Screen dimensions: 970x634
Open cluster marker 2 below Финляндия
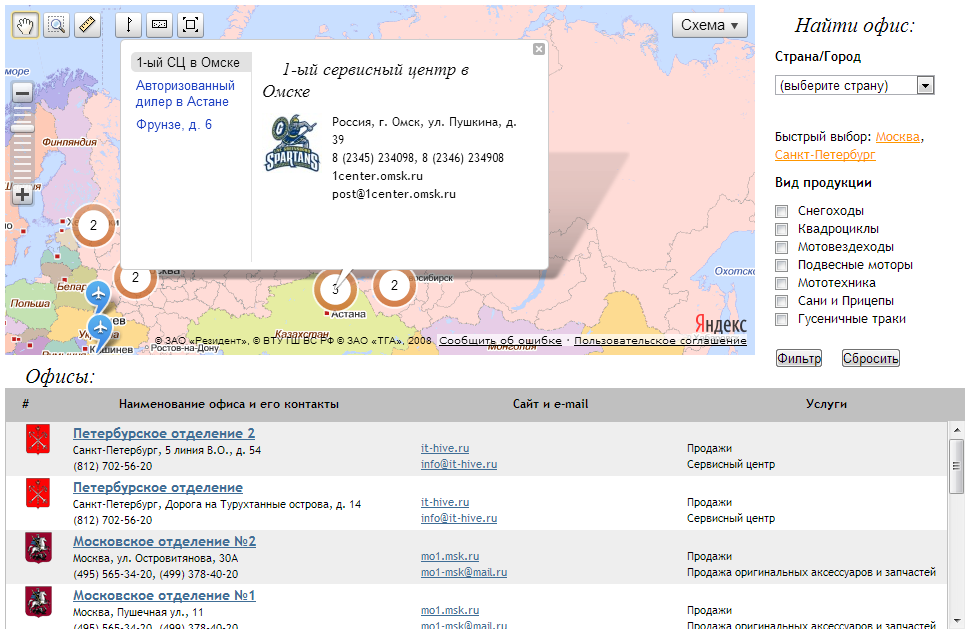pyautogui.click(x=93, y=225)
